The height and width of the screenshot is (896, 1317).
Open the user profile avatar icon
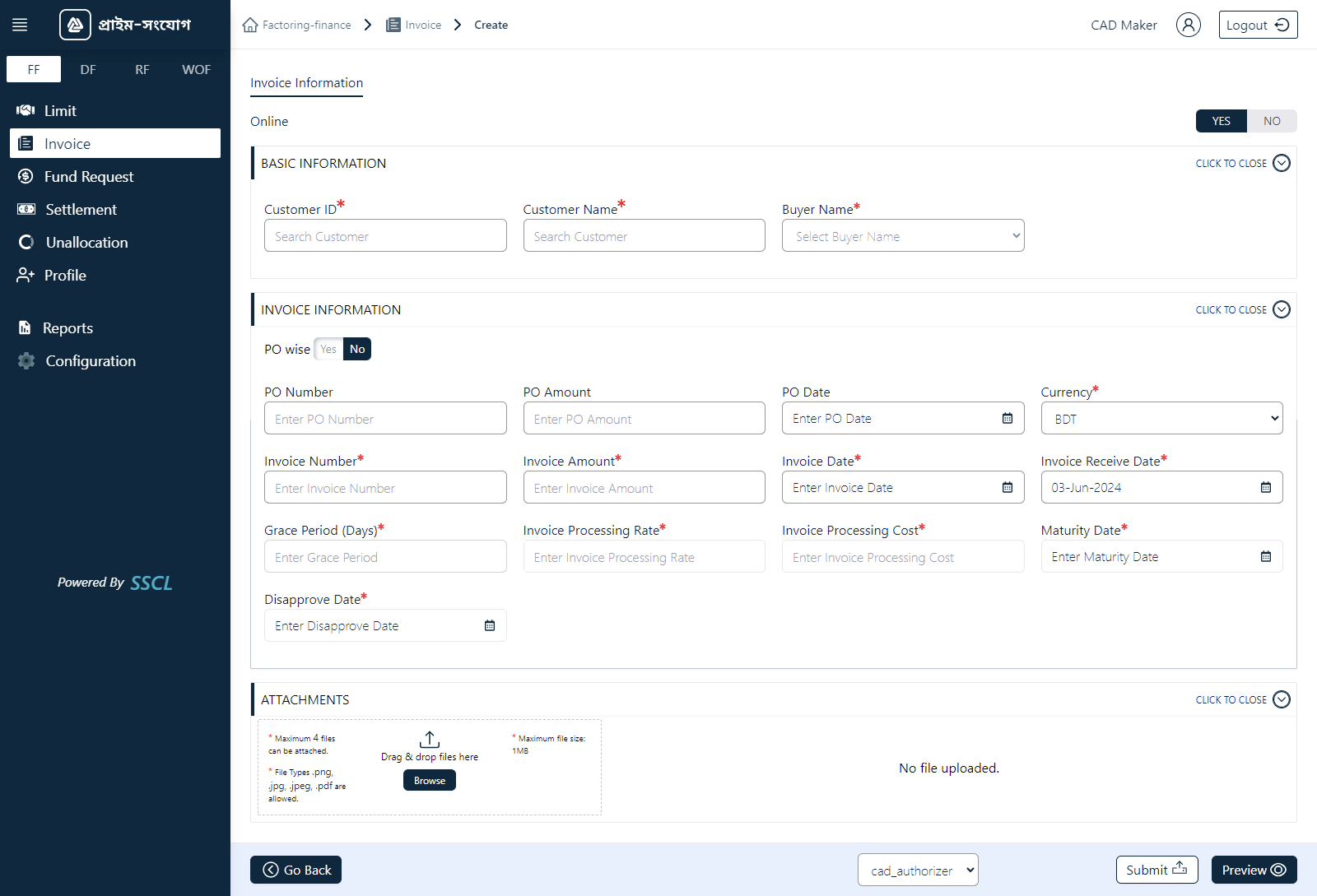point(1188,25)
